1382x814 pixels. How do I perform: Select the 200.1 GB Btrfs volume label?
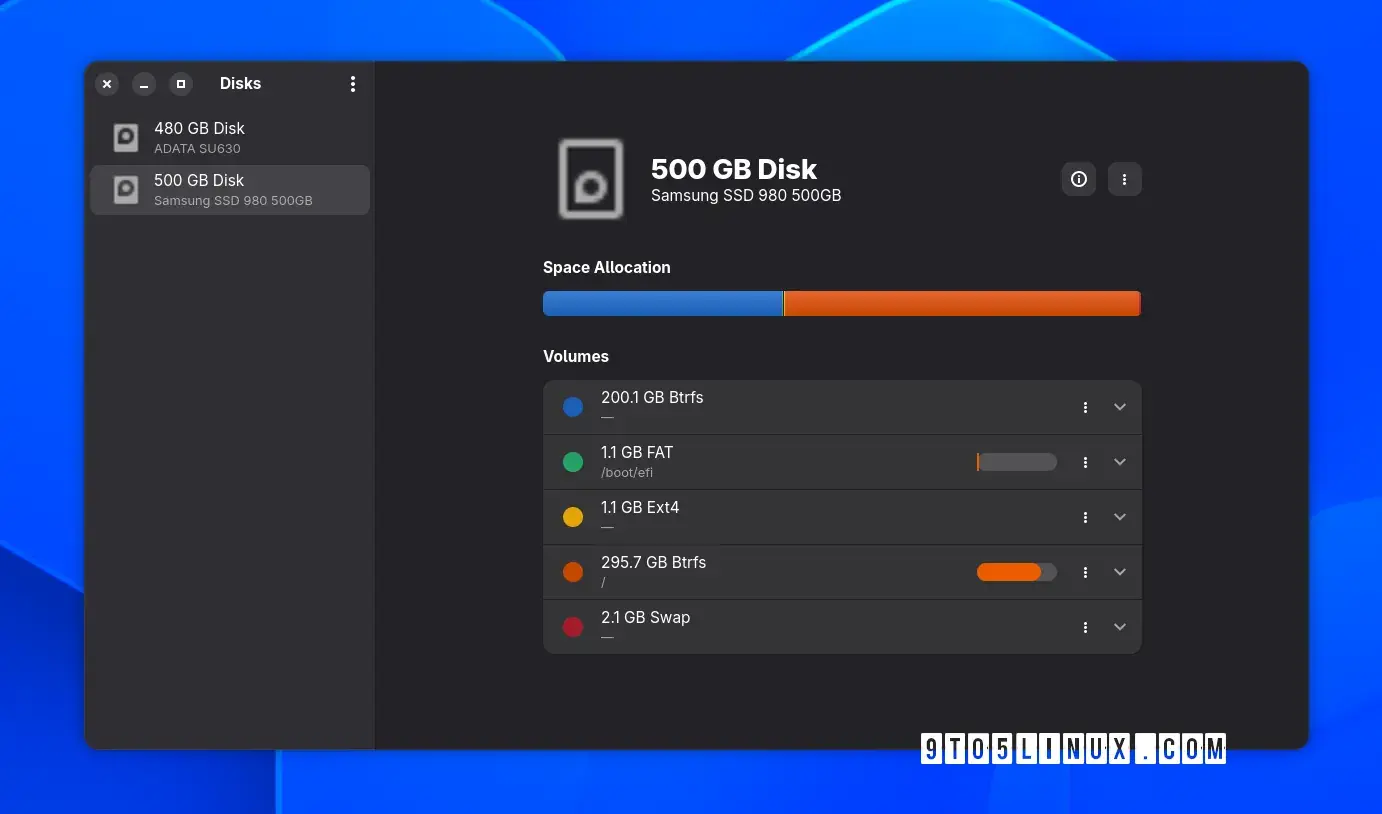652,397
